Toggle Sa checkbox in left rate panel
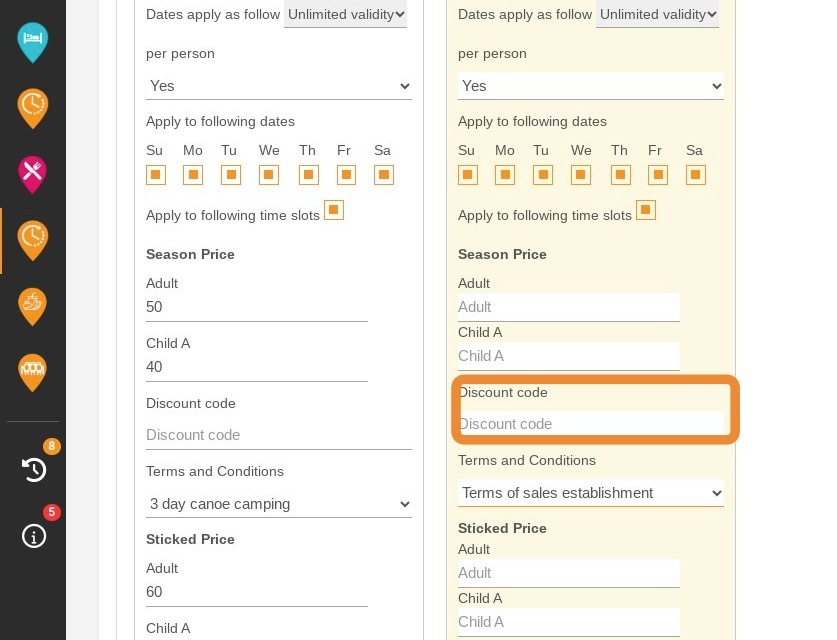 384,175
